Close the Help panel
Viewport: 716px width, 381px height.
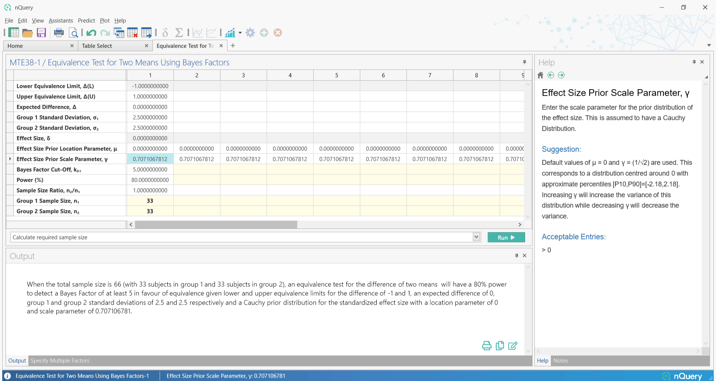(702, 62)
